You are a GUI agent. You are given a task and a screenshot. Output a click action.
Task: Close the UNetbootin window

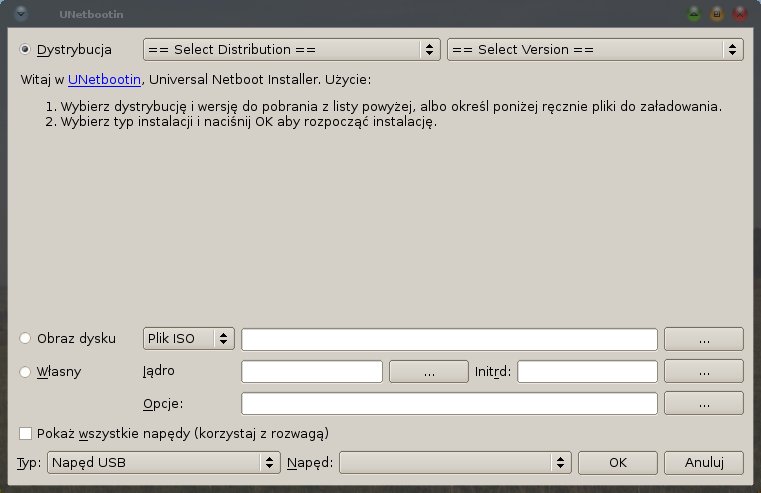(740, 14)
